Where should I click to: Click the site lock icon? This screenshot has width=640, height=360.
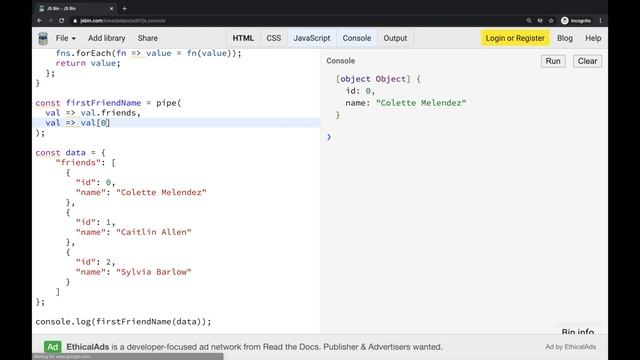[75, 20]
